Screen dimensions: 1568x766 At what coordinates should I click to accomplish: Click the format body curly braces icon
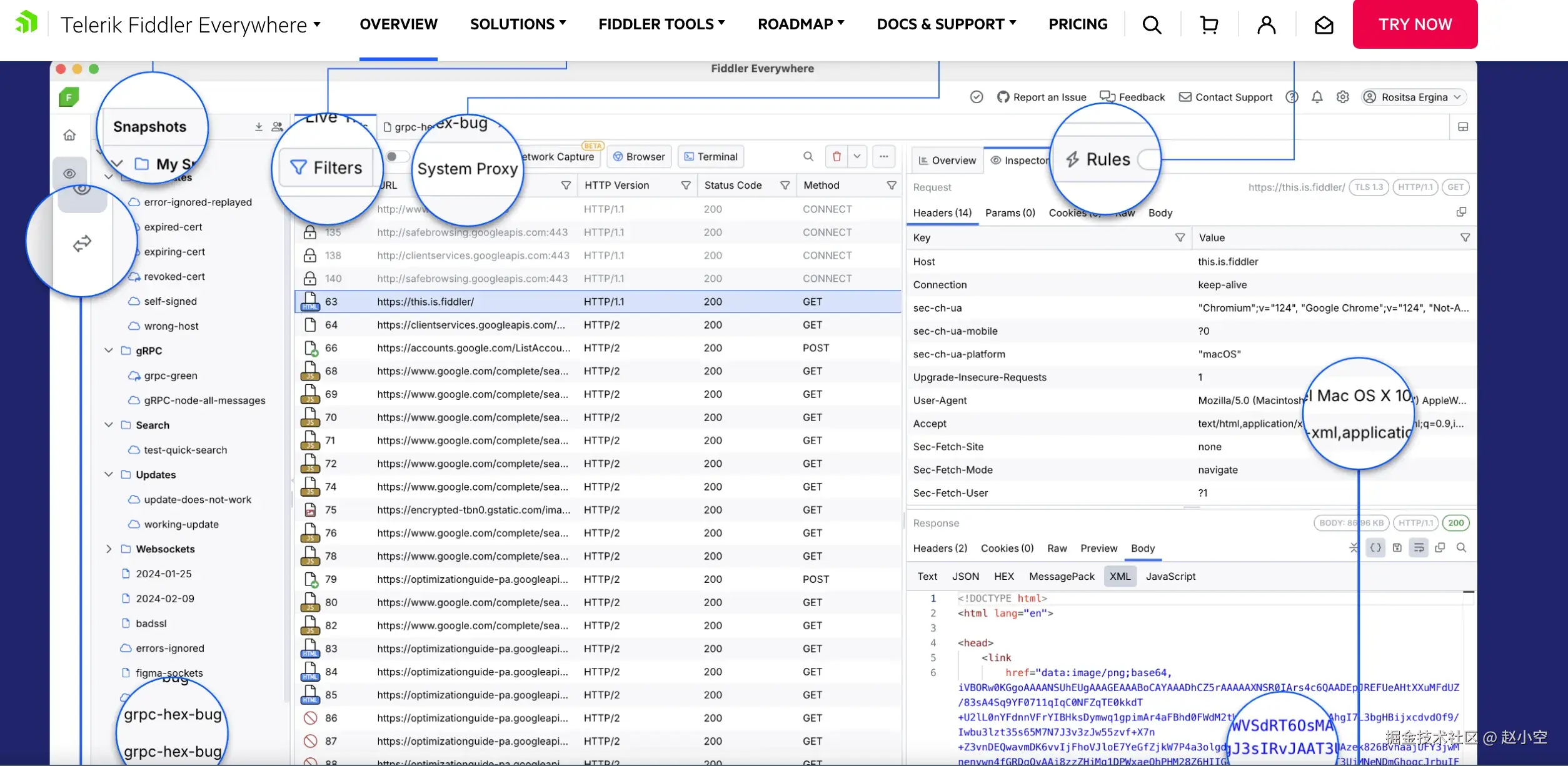[x=1375, y=548]
